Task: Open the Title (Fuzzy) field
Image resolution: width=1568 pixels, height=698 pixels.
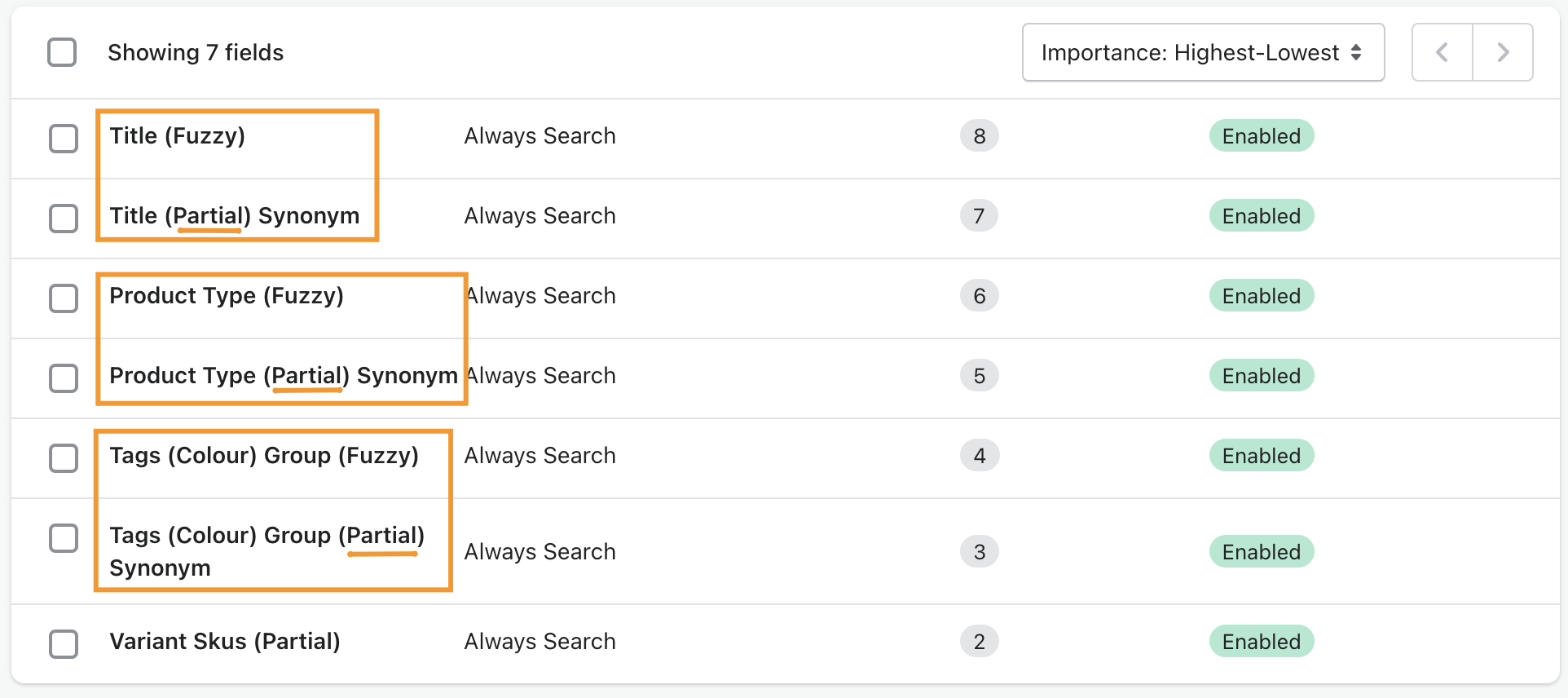Action: (x=178, y=136)
